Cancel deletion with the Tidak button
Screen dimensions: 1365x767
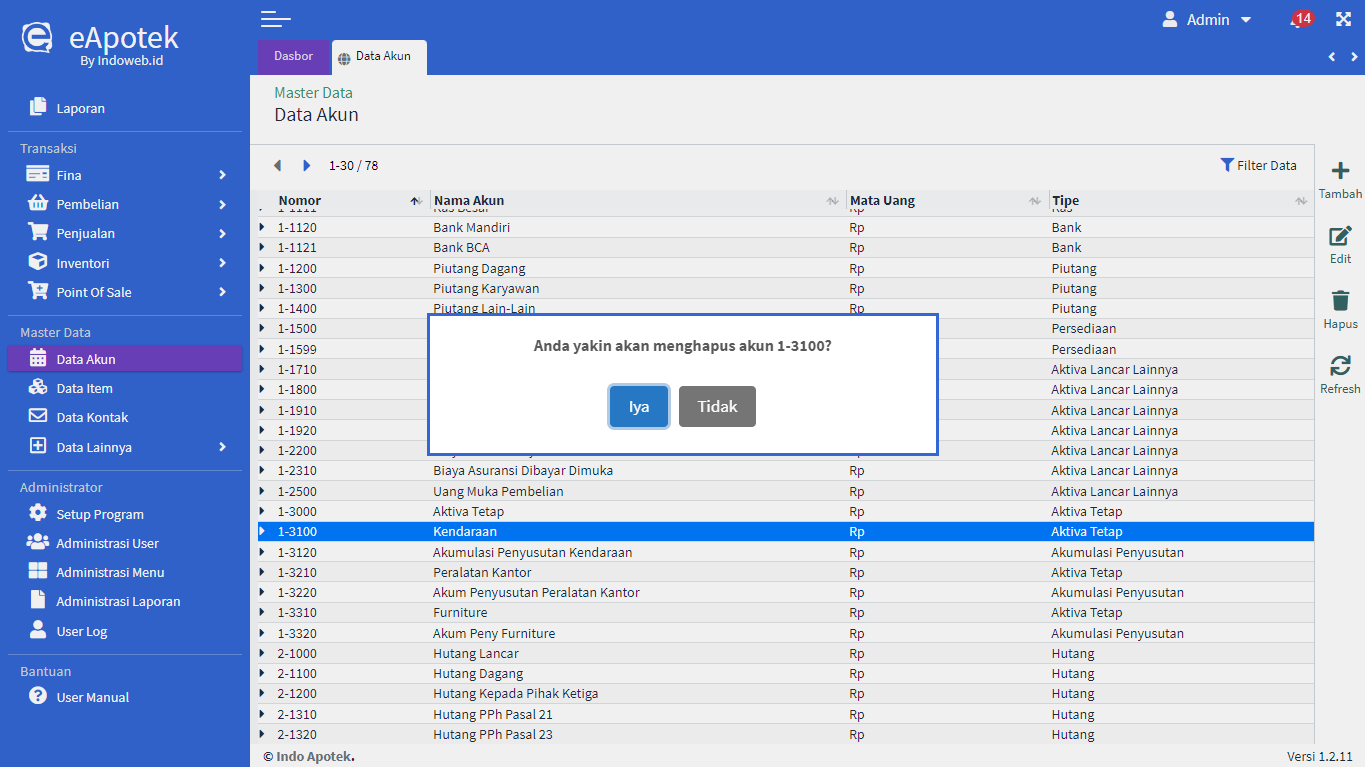click(x=717, y=407)
